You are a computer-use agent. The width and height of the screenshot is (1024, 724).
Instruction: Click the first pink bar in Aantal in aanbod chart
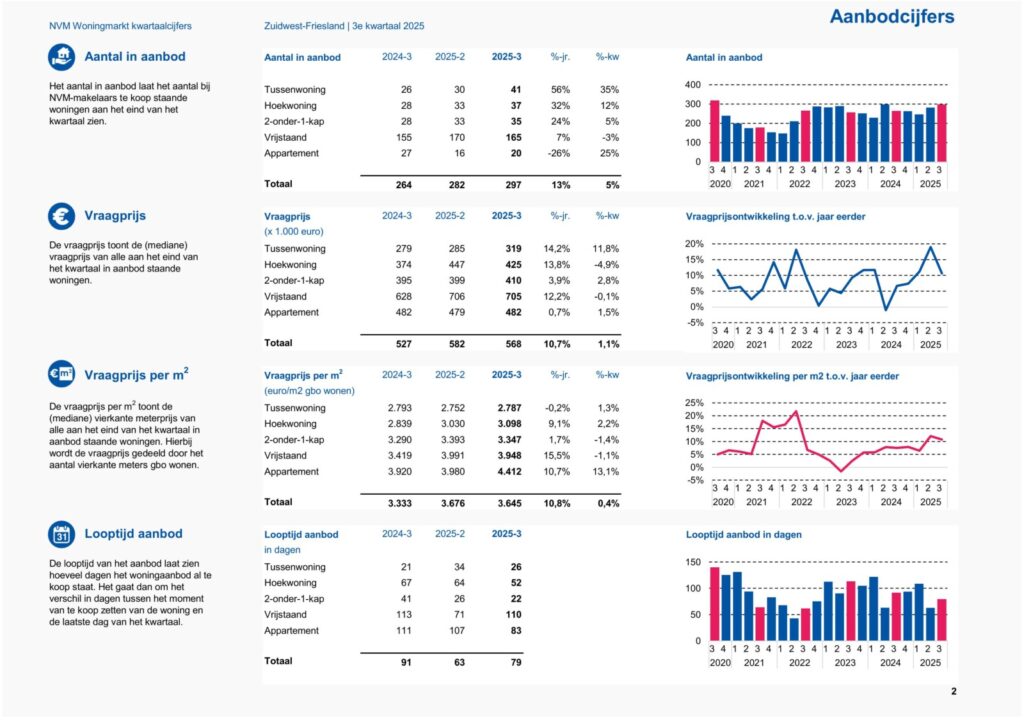click(715, 130)
